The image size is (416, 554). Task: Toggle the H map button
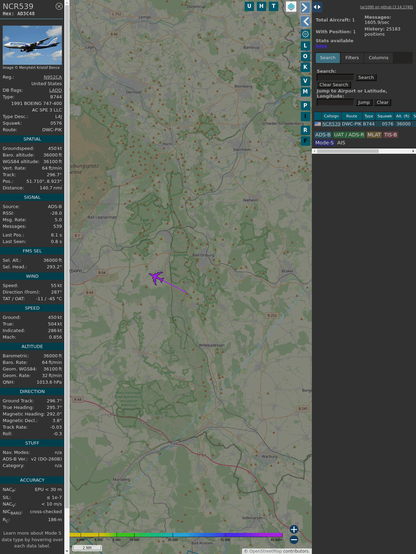pos(261,6)
